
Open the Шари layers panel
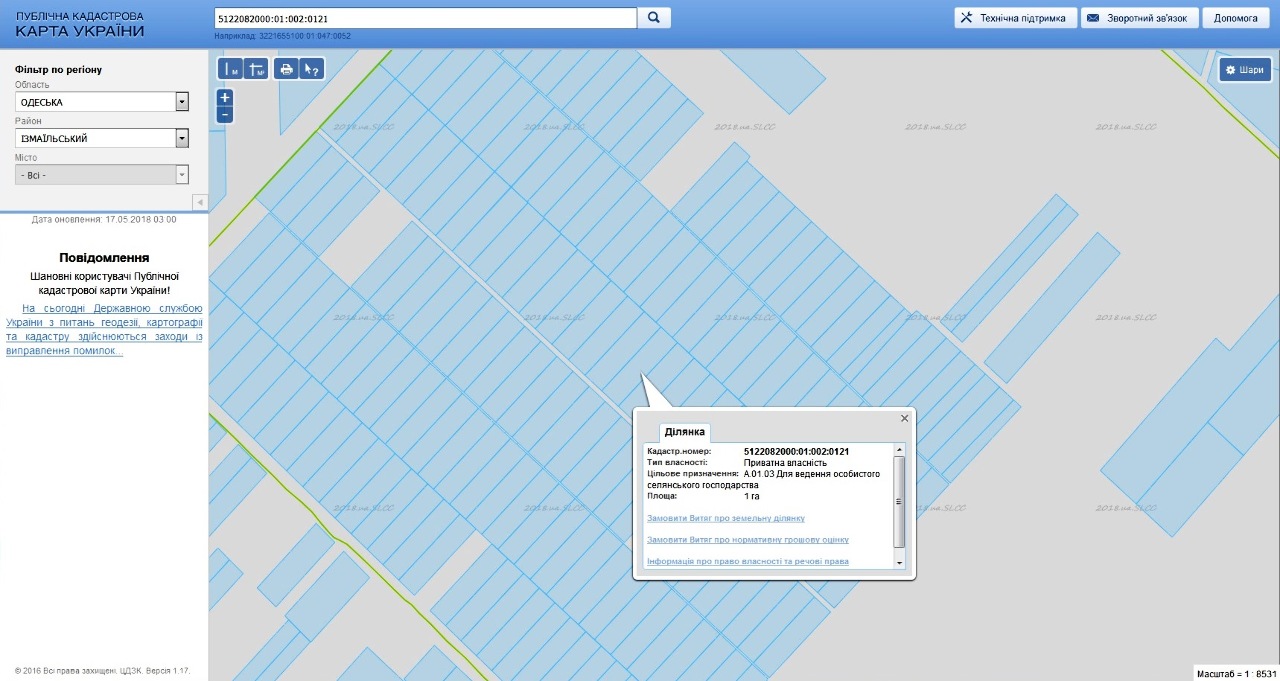point(1245,70)
